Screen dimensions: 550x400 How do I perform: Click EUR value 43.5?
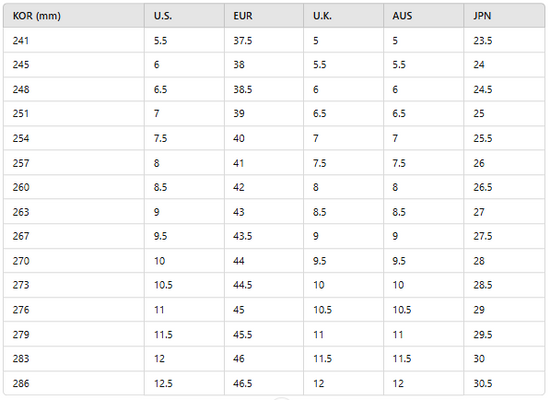(264, 236)
